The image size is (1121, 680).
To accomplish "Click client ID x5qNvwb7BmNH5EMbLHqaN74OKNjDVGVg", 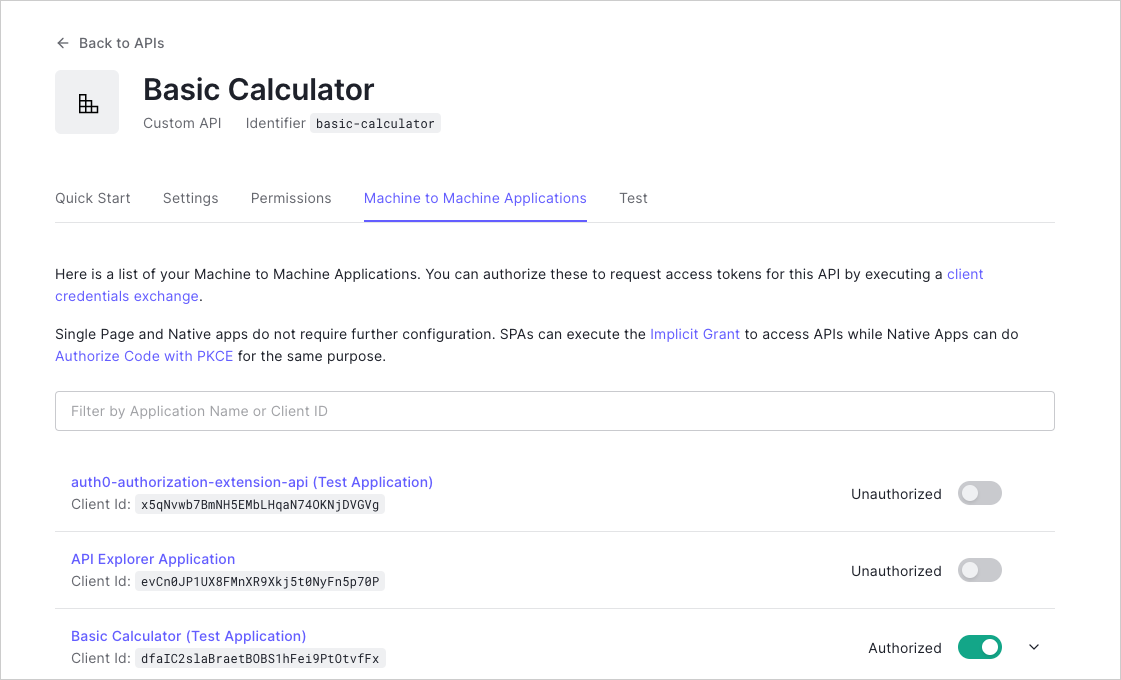I will (x=260, y=504).
